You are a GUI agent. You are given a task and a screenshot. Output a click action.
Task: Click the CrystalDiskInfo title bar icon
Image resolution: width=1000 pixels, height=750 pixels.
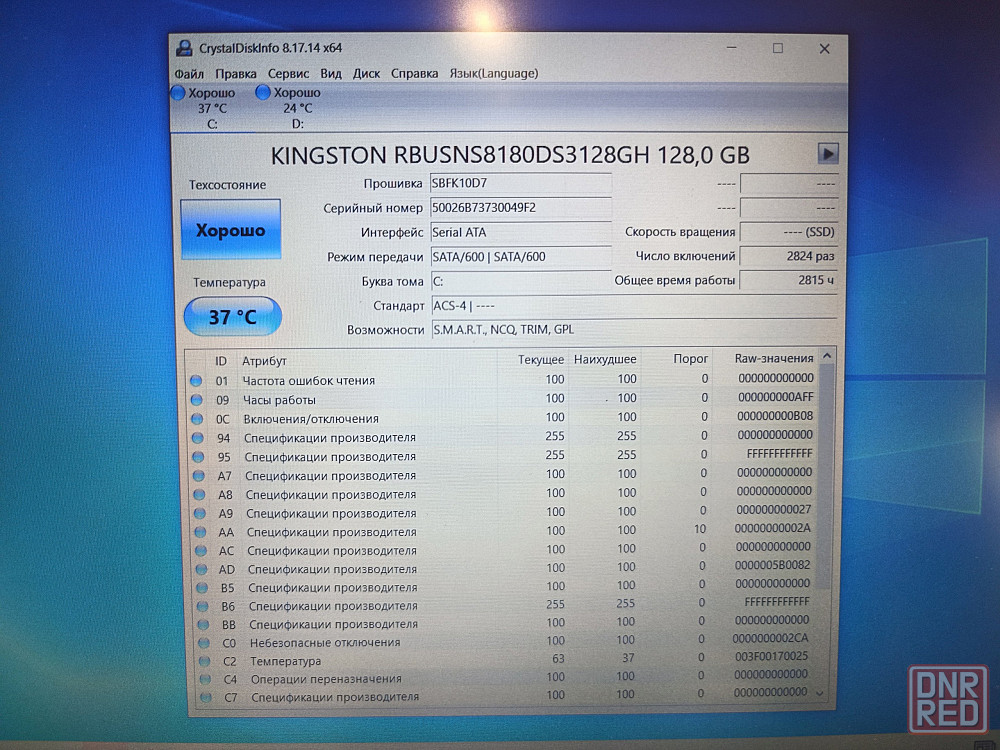coord(184,48)
